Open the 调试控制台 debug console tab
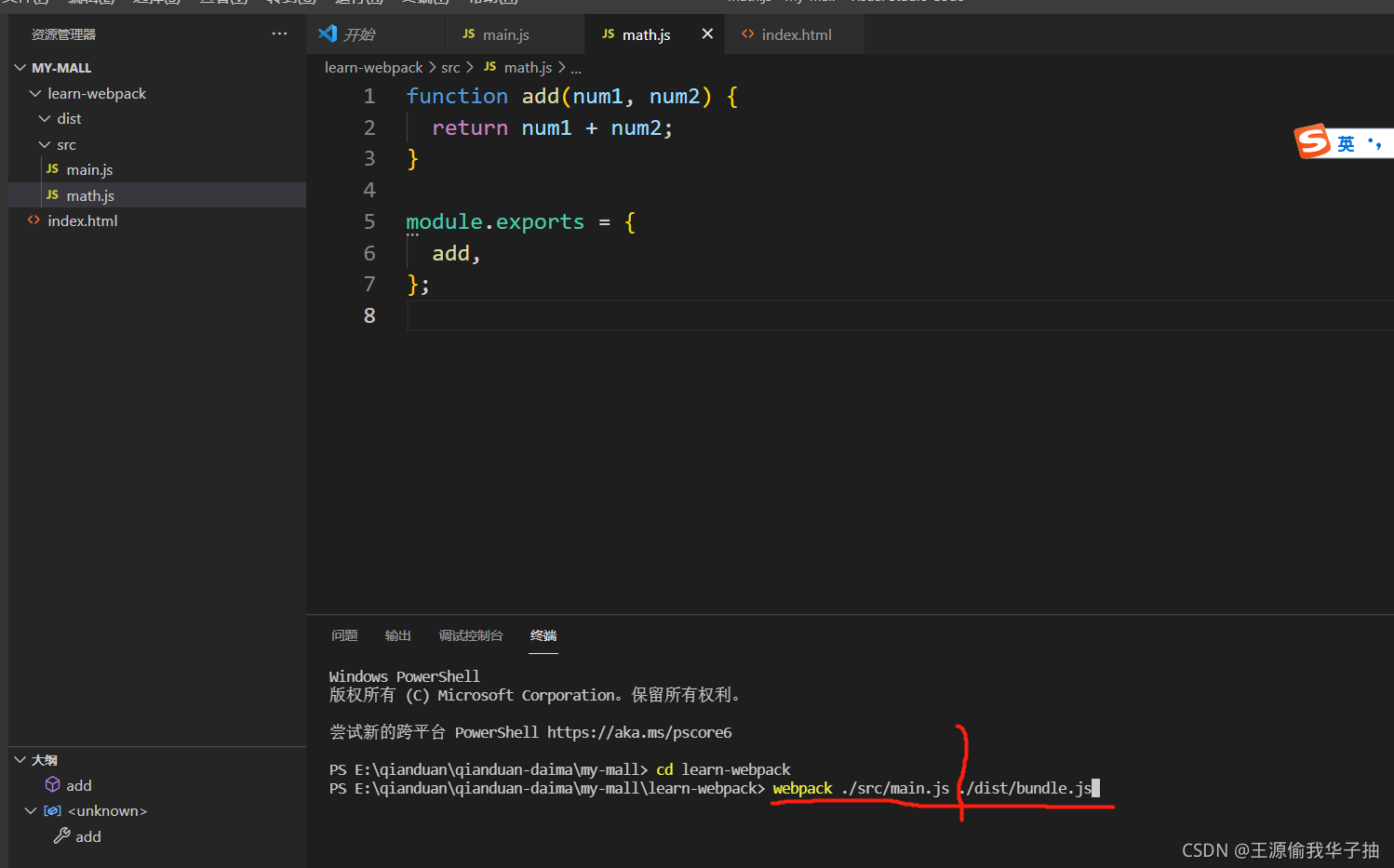This screenshot has width=1394, height=868. click(470, 634)
